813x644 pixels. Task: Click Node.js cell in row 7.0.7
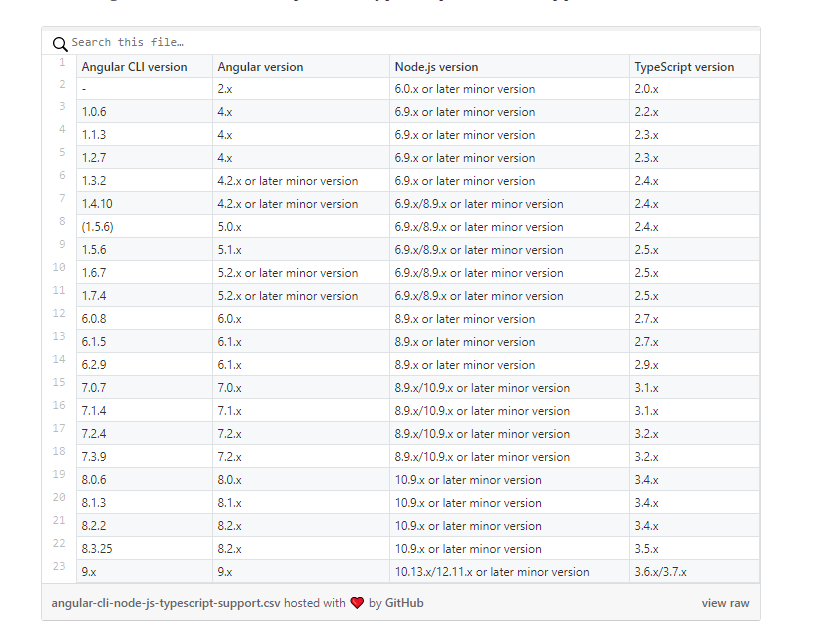pos(510,388)
